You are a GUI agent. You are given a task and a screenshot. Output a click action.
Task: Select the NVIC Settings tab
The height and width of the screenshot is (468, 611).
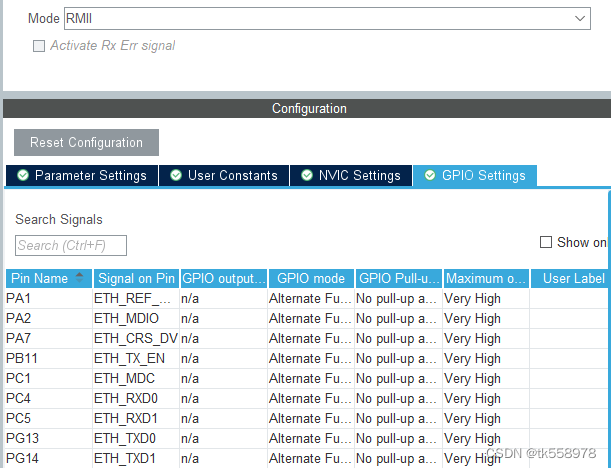[x=350, y=176]
